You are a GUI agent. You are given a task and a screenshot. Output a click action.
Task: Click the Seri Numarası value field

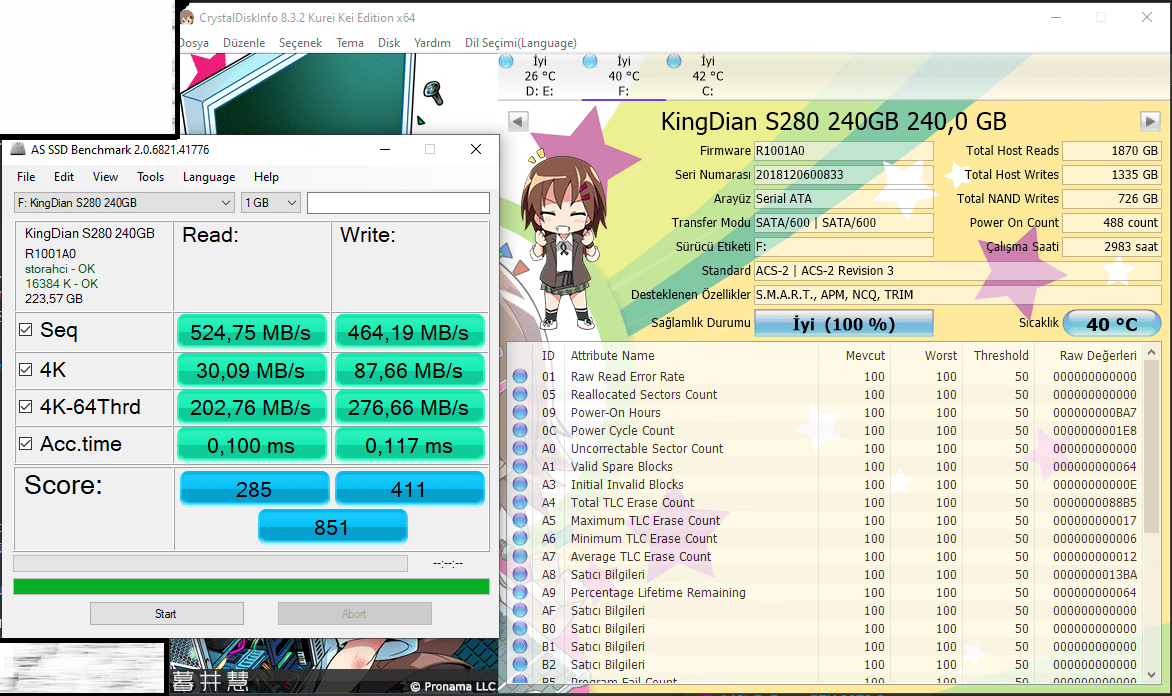pos(844,174)
